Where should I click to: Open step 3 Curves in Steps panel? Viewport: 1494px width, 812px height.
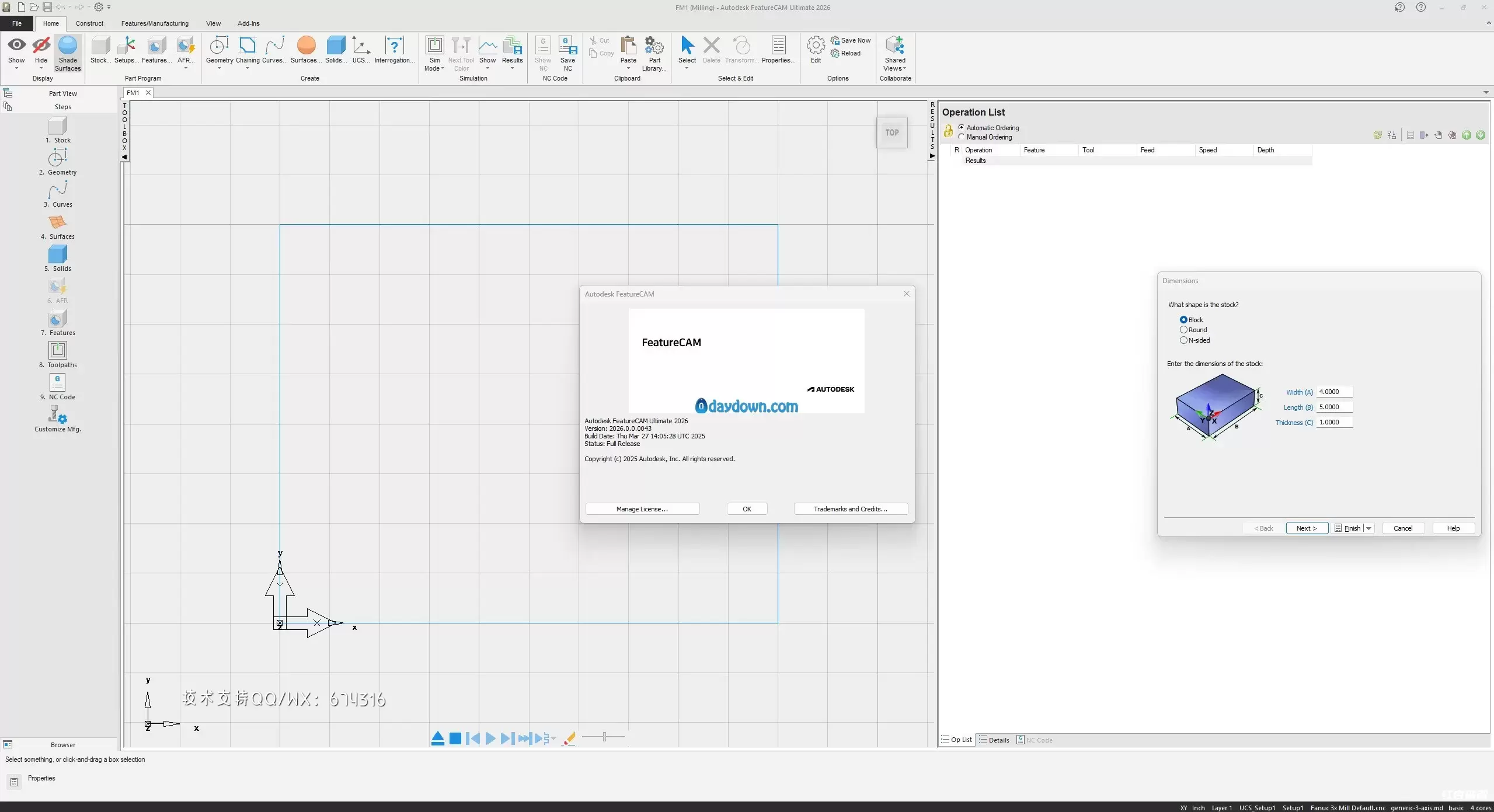click(58, 194)
